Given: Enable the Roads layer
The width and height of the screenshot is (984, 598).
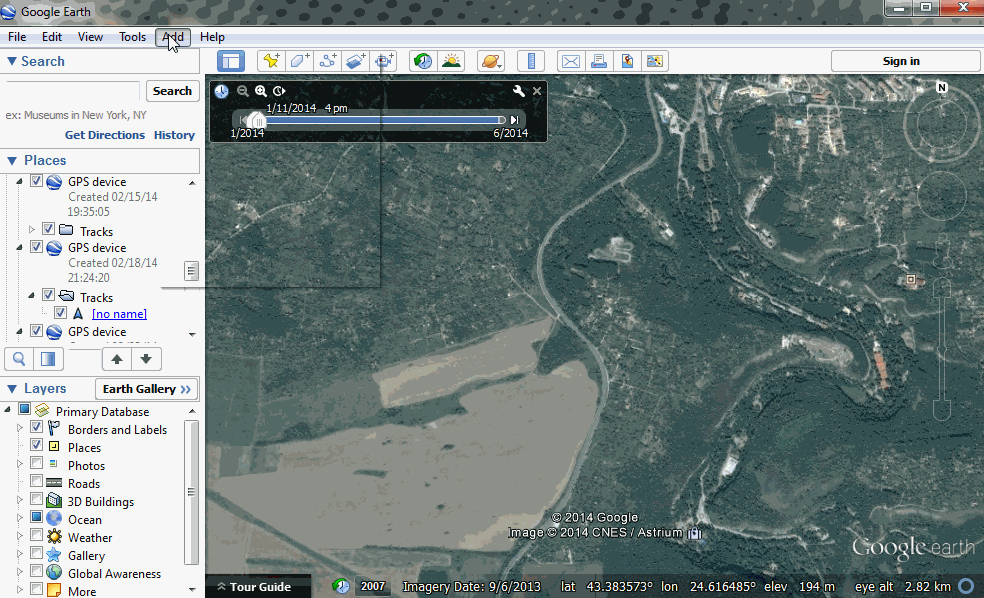Looking at the screenshot, I should (x=36, y=481).
